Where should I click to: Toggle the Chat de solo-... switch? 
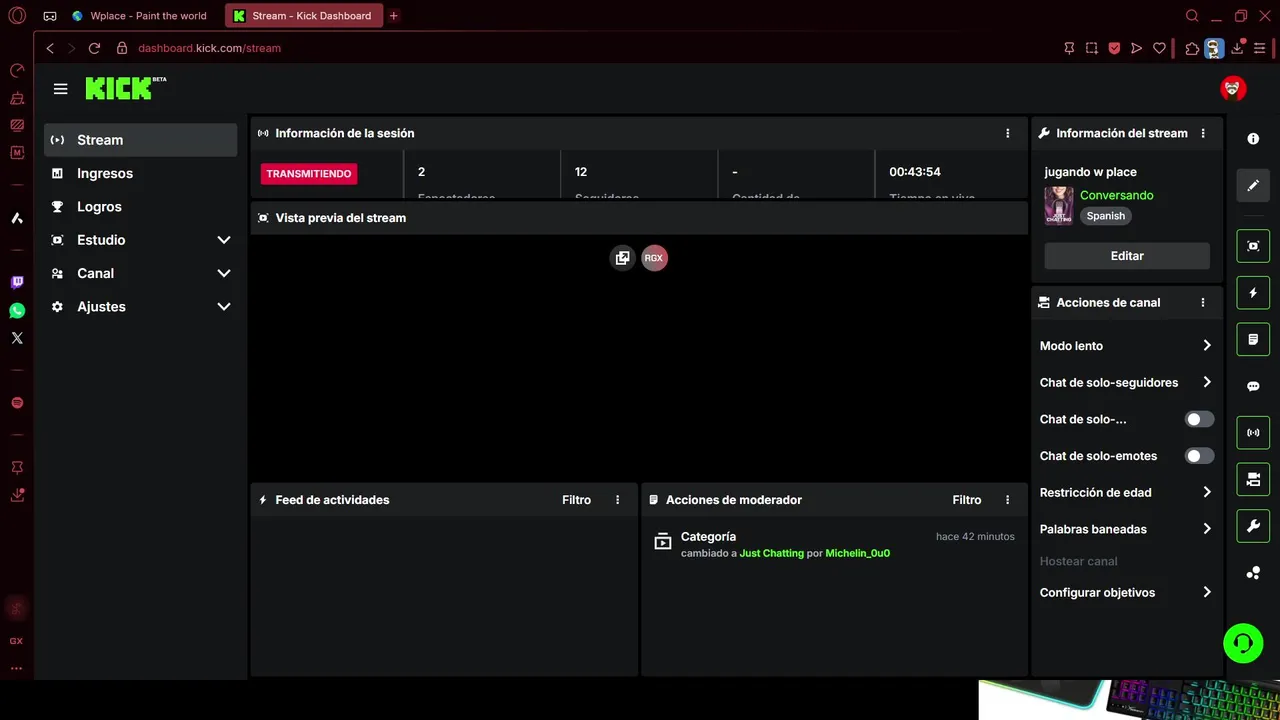(1199, 419)
